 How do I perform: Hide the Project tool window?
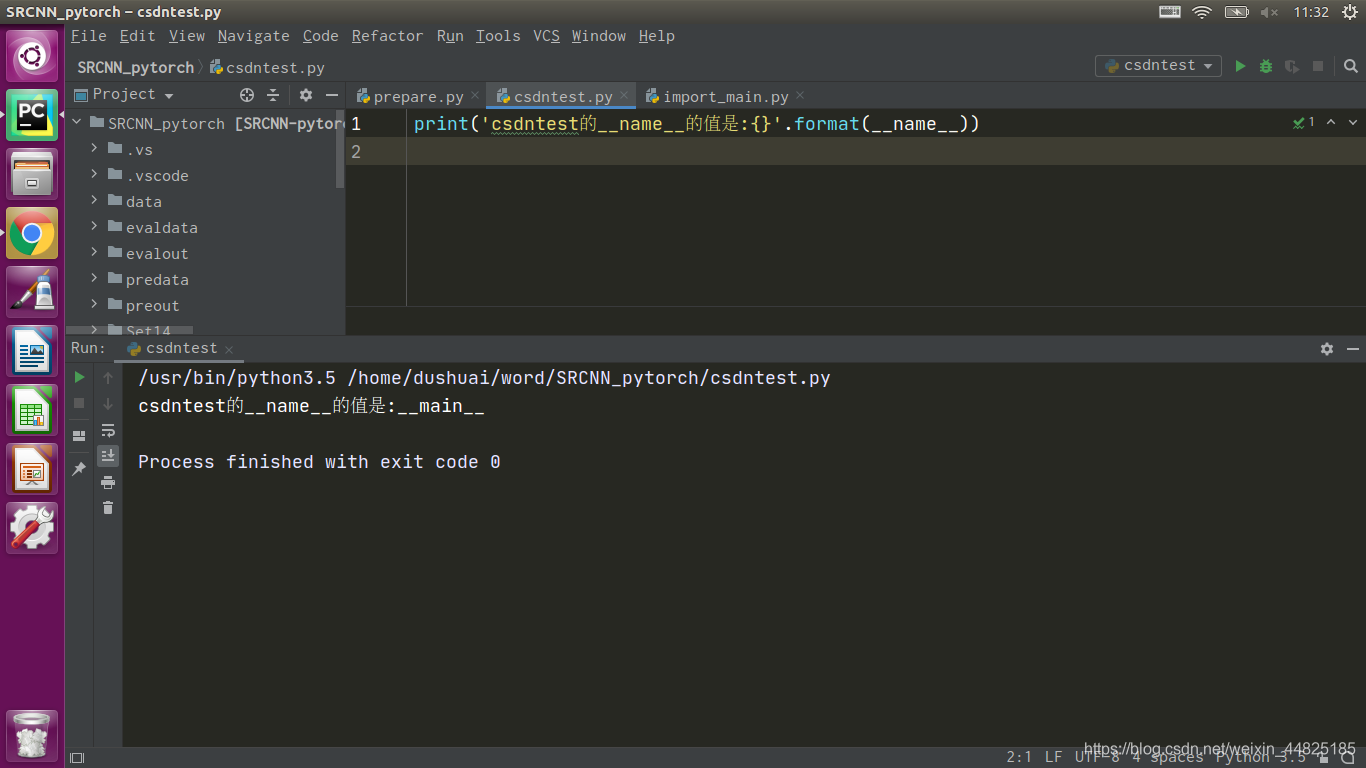(332, 95)
